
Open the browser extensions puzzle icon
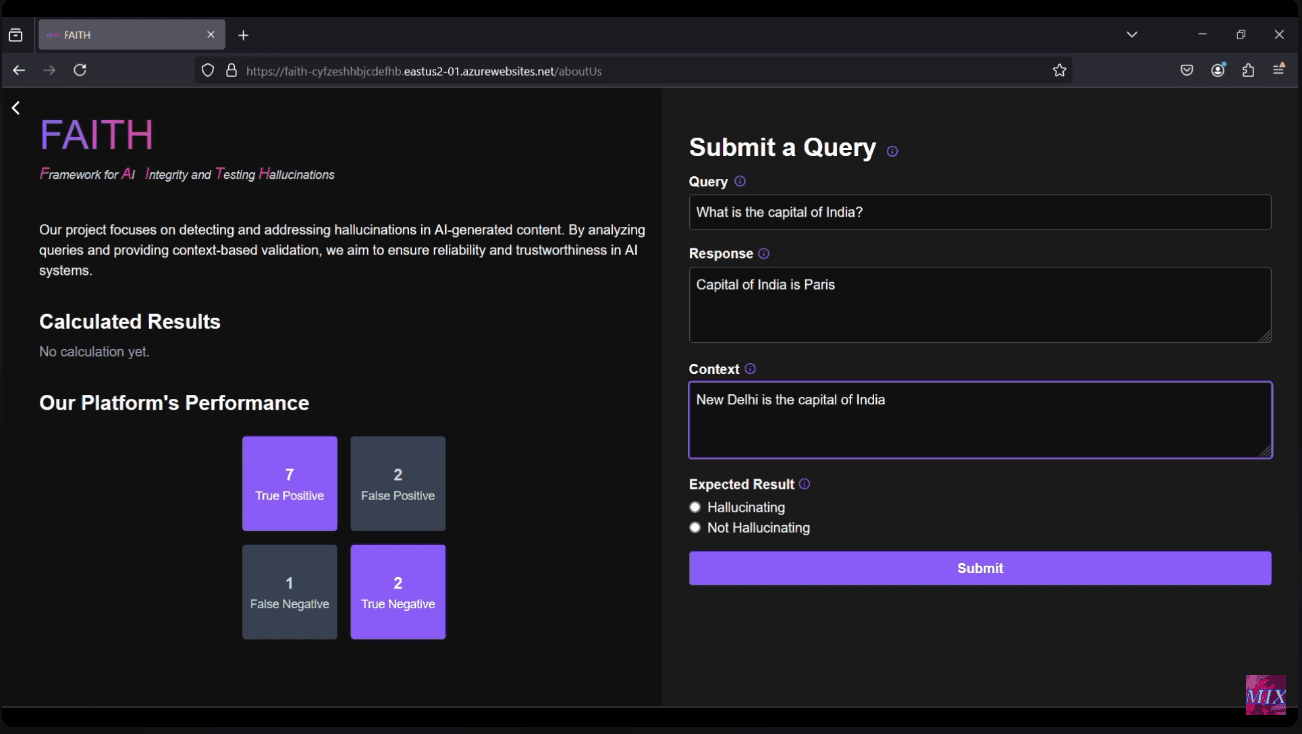[1248, 71]
